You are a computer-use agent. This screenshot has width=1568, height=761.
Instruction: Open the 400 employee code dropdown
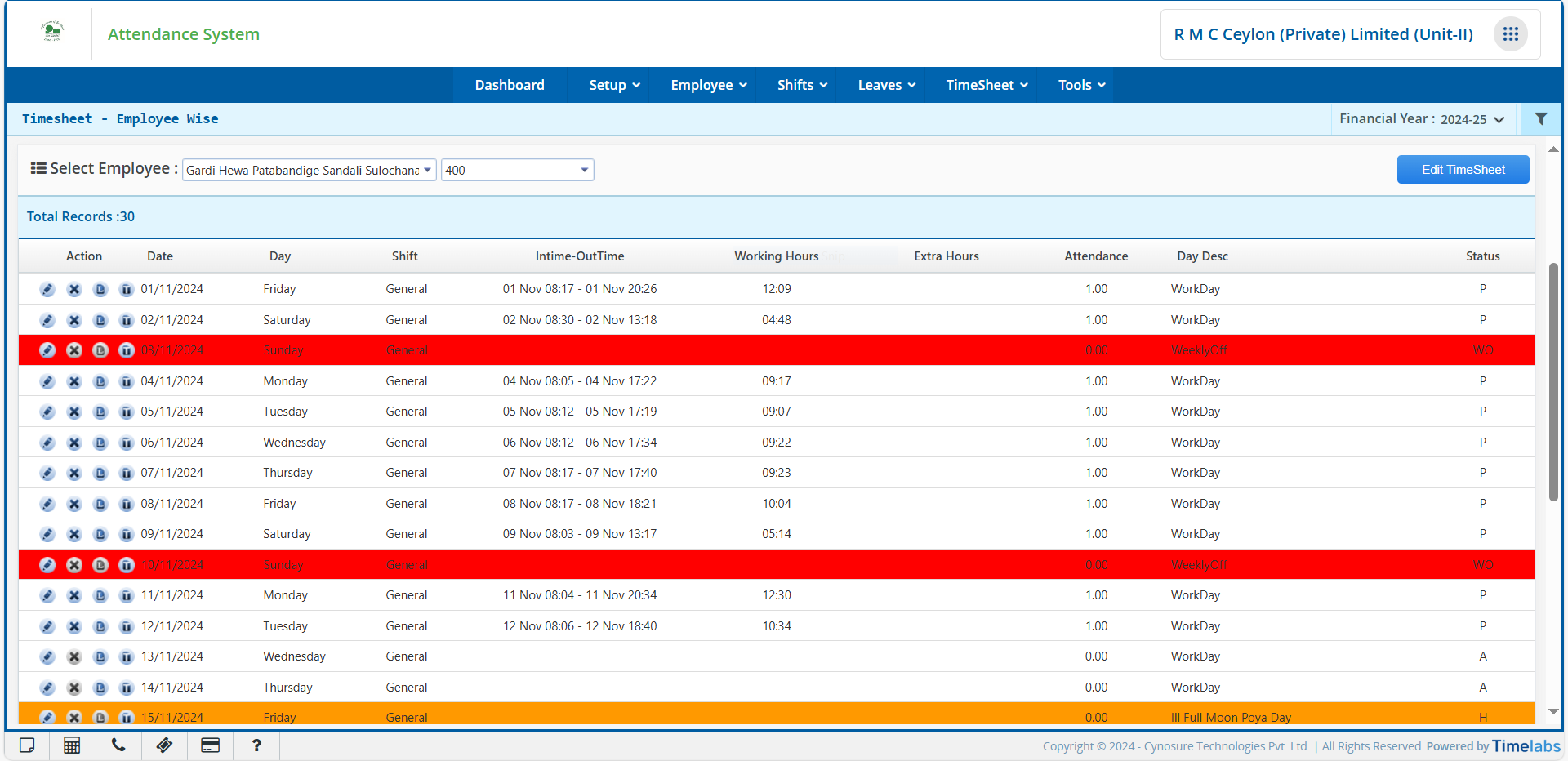tap(517, 170)
